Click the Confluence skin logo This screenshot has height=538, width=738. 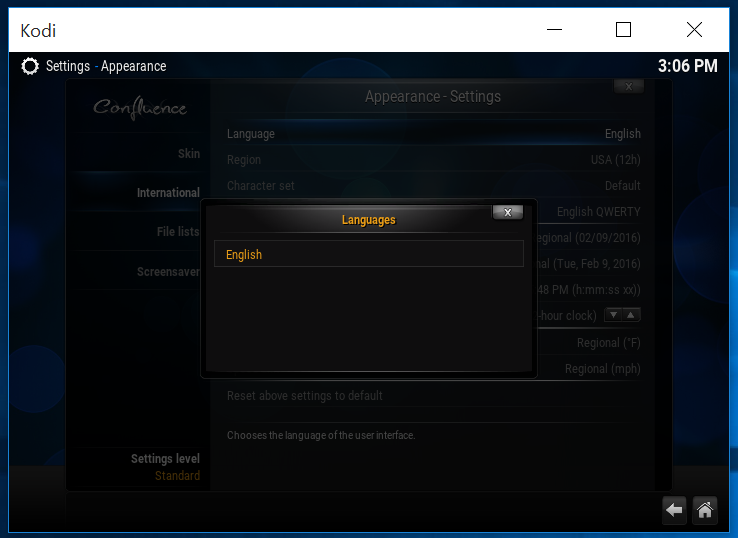pyautogui.click(x=140, y=108)
